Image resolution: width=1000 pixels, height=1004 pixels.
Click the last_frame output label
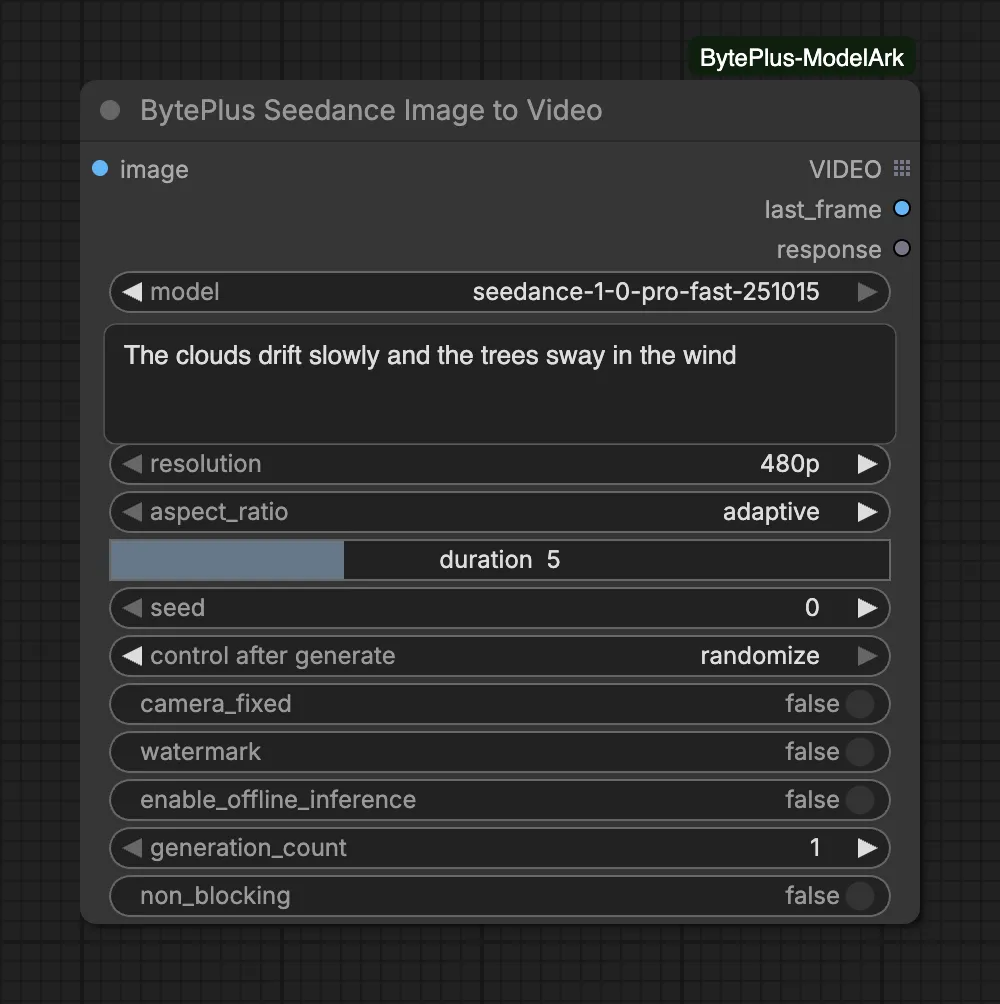[823, 209]
